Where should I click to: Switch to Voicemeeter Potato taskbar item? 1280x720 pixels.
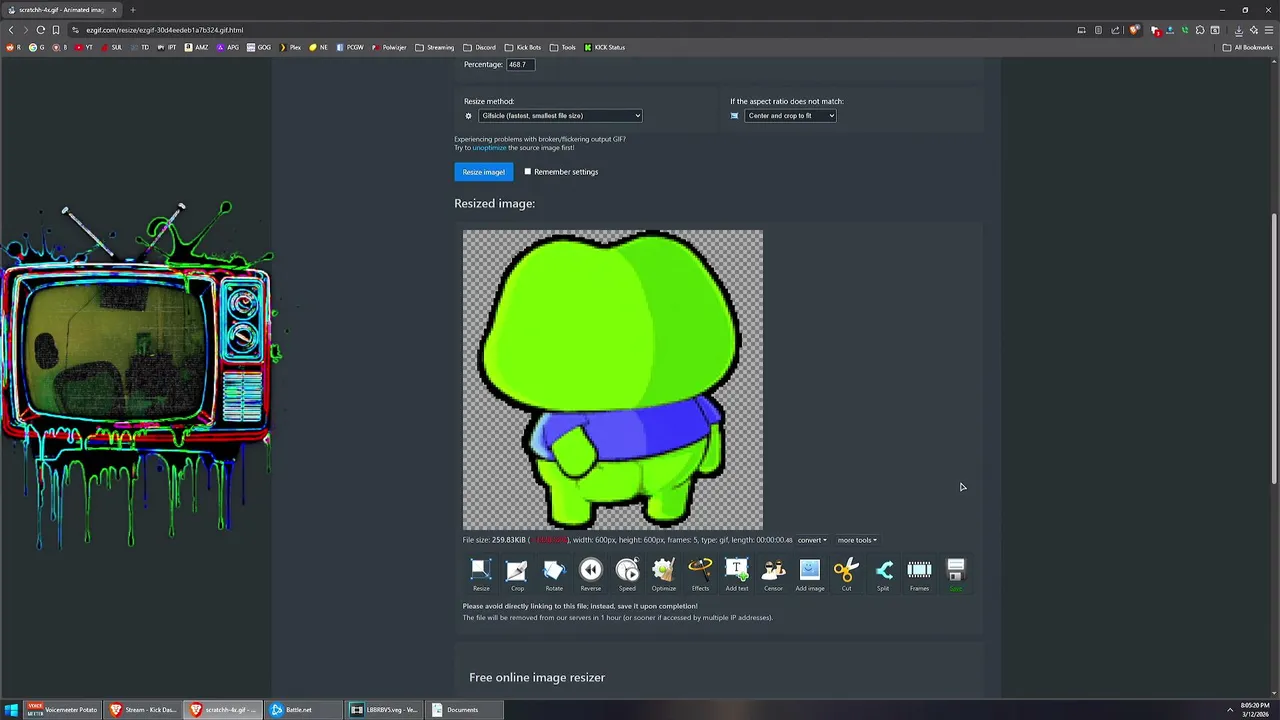tap(63, 710)
